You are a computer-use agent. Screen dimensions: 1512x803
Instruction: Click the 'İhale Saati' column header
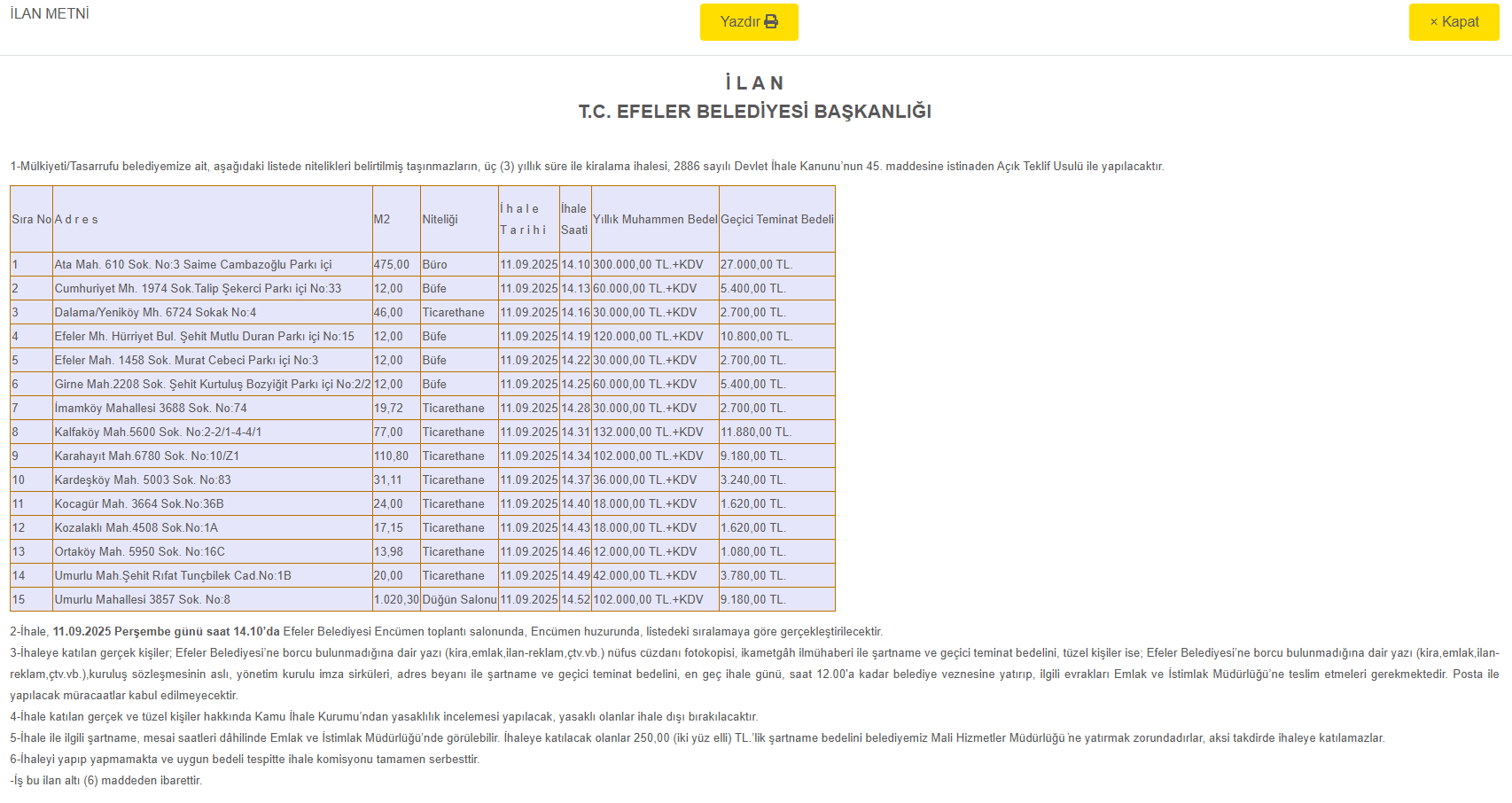[574, 220]
